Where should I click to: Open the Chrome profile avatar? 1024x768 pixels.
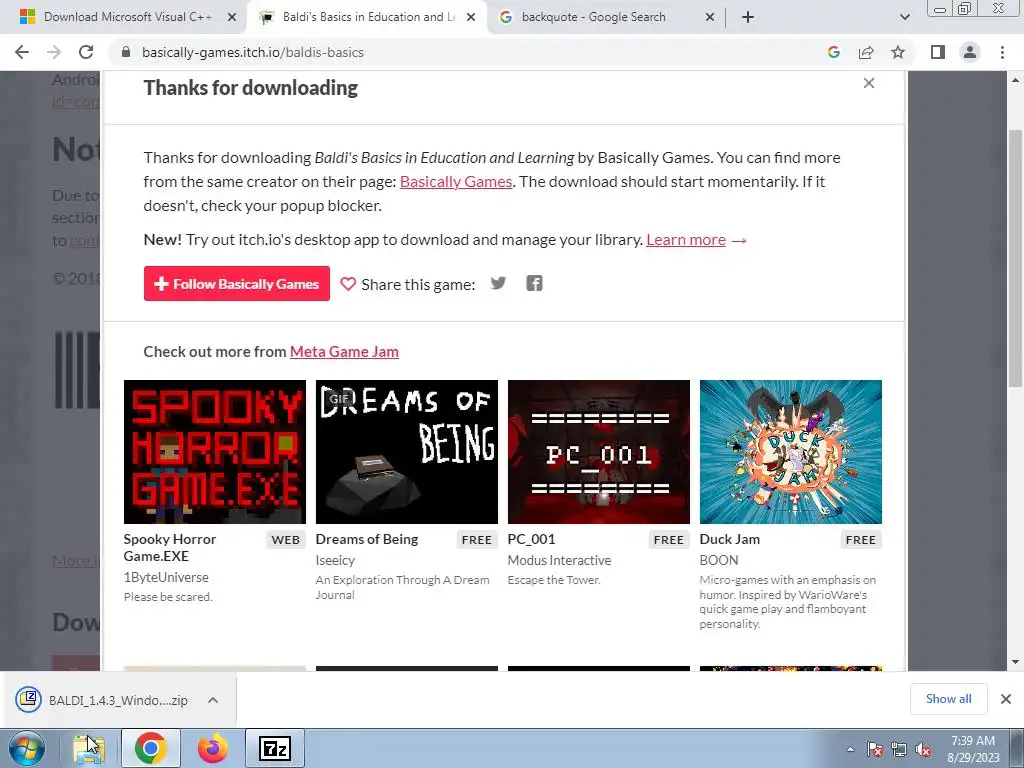pyautogui.click(x=970, y=52)
